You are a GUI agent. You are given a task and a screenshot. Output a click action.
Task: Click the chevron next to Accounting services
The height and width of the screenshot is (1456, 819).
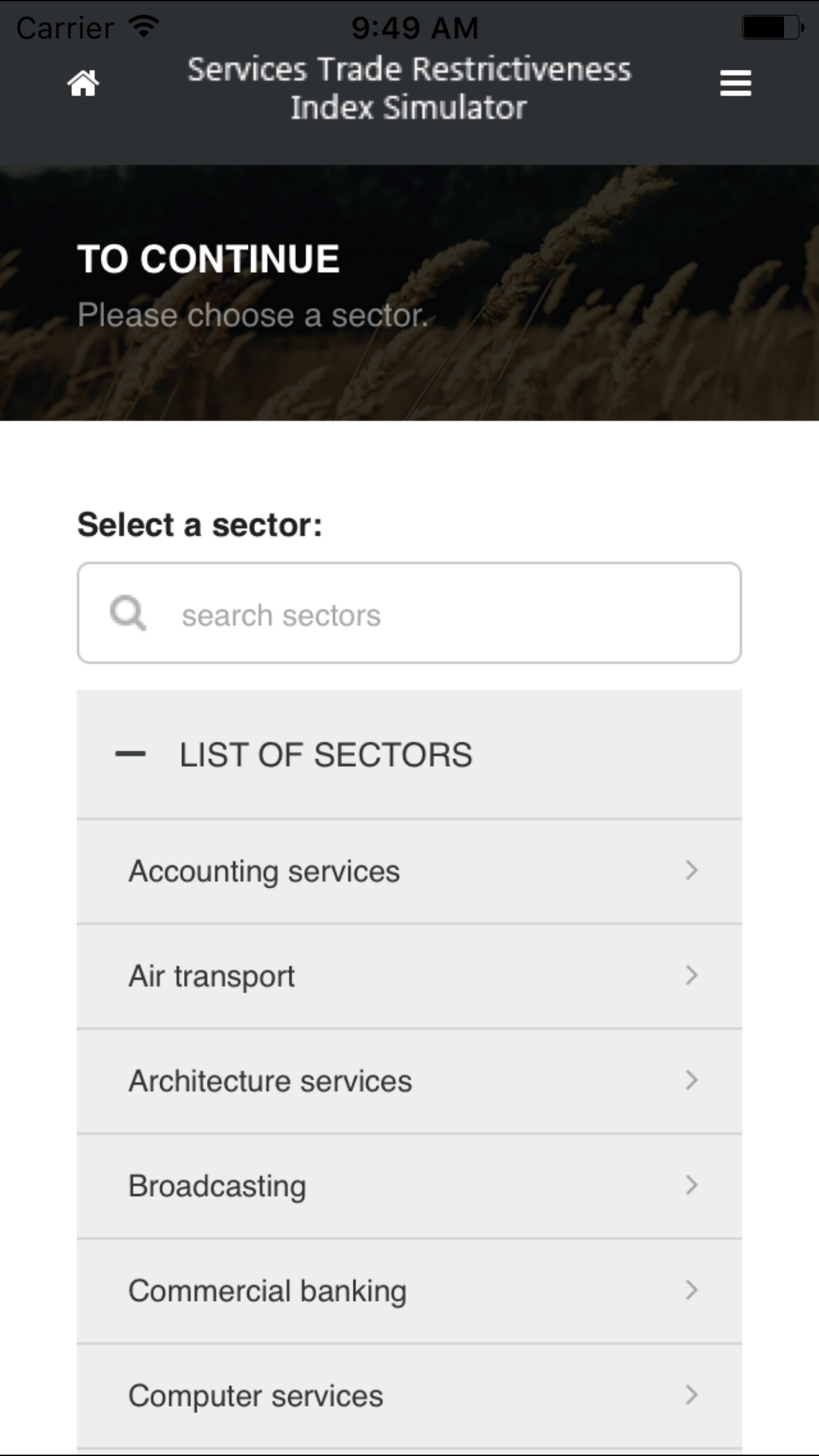691,870
